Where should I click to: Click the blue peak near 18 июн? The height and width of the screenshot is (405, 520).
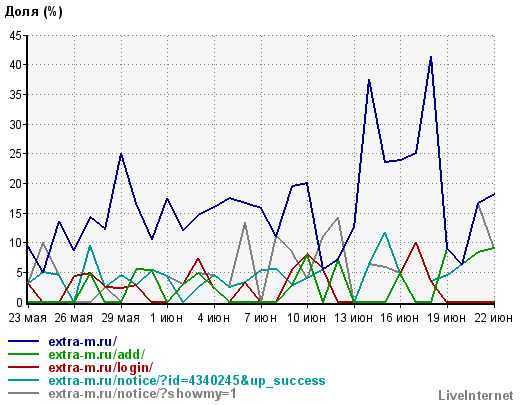pyautogui.click(x=431, y=57)
